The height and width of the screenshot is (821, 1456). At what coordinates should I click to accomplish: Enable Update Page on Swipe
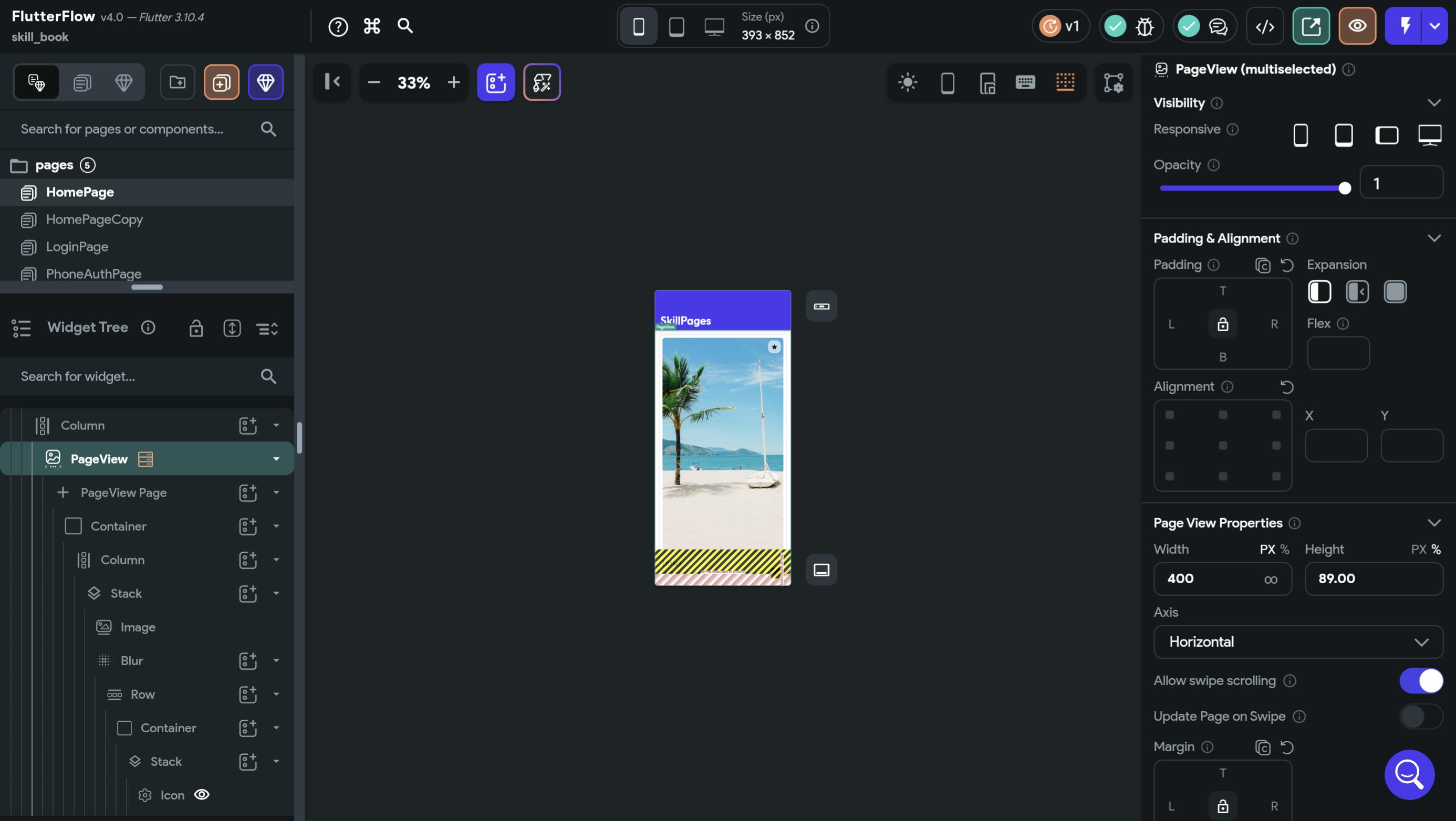[1420, 716]
